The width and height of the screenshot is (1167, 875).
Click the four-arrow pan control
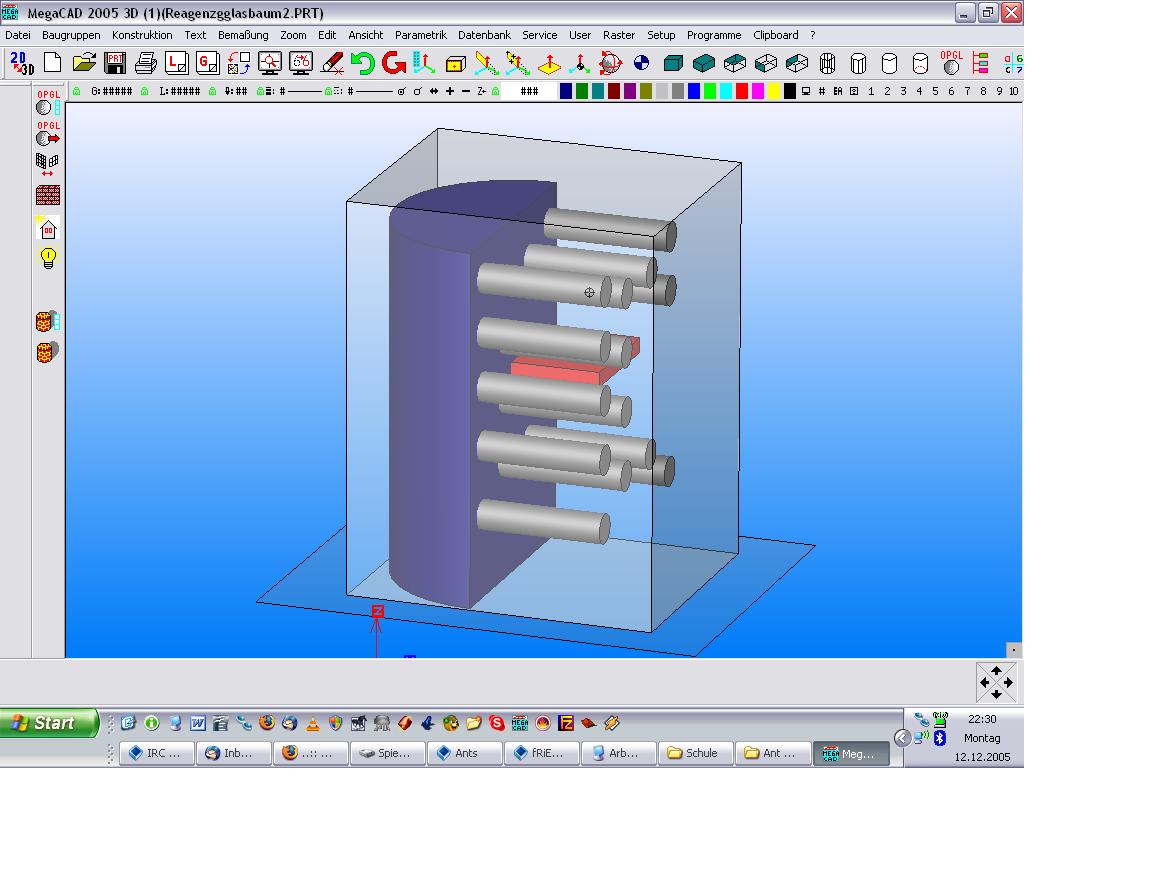pyautogui.click(x=996, y=683)
